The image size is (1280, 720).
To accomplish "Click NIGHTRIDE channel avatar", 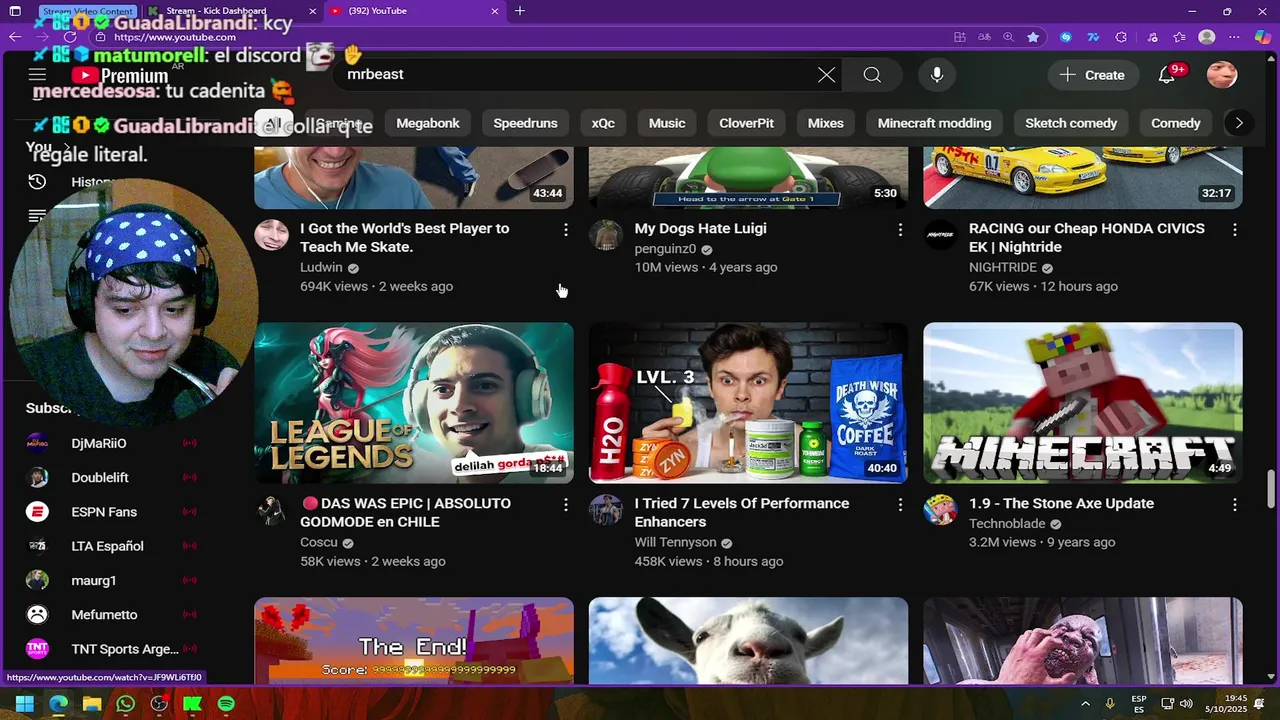I will pyautogui.click(x=940, y=235).
